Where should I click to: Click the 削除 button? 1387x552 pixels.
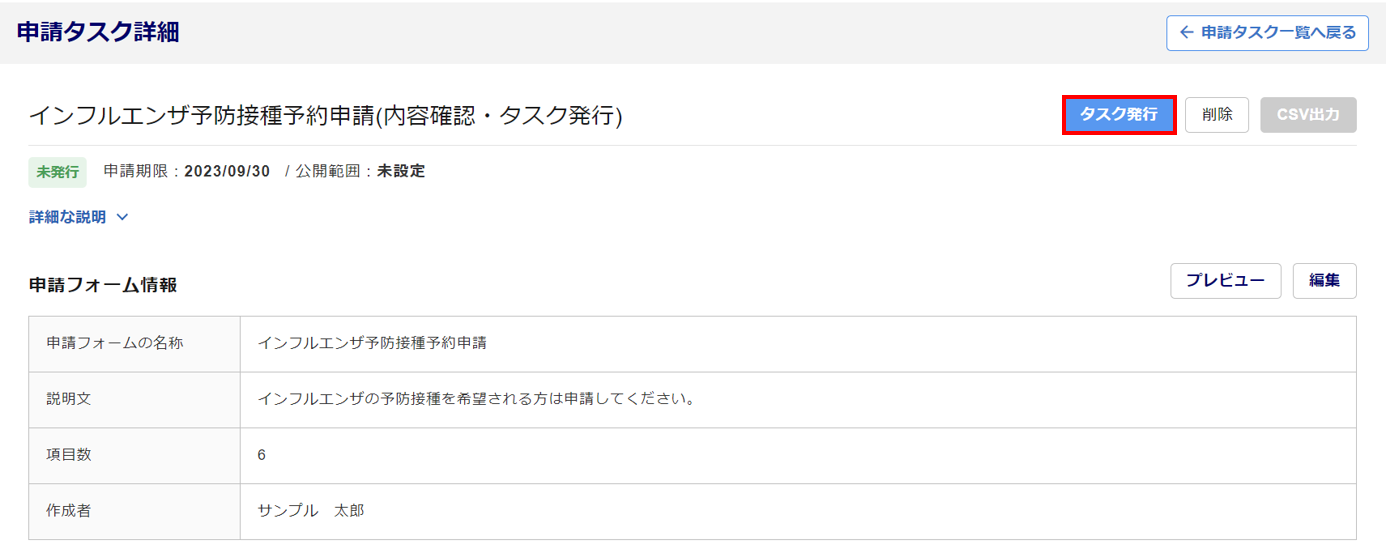pos(1217,115)
